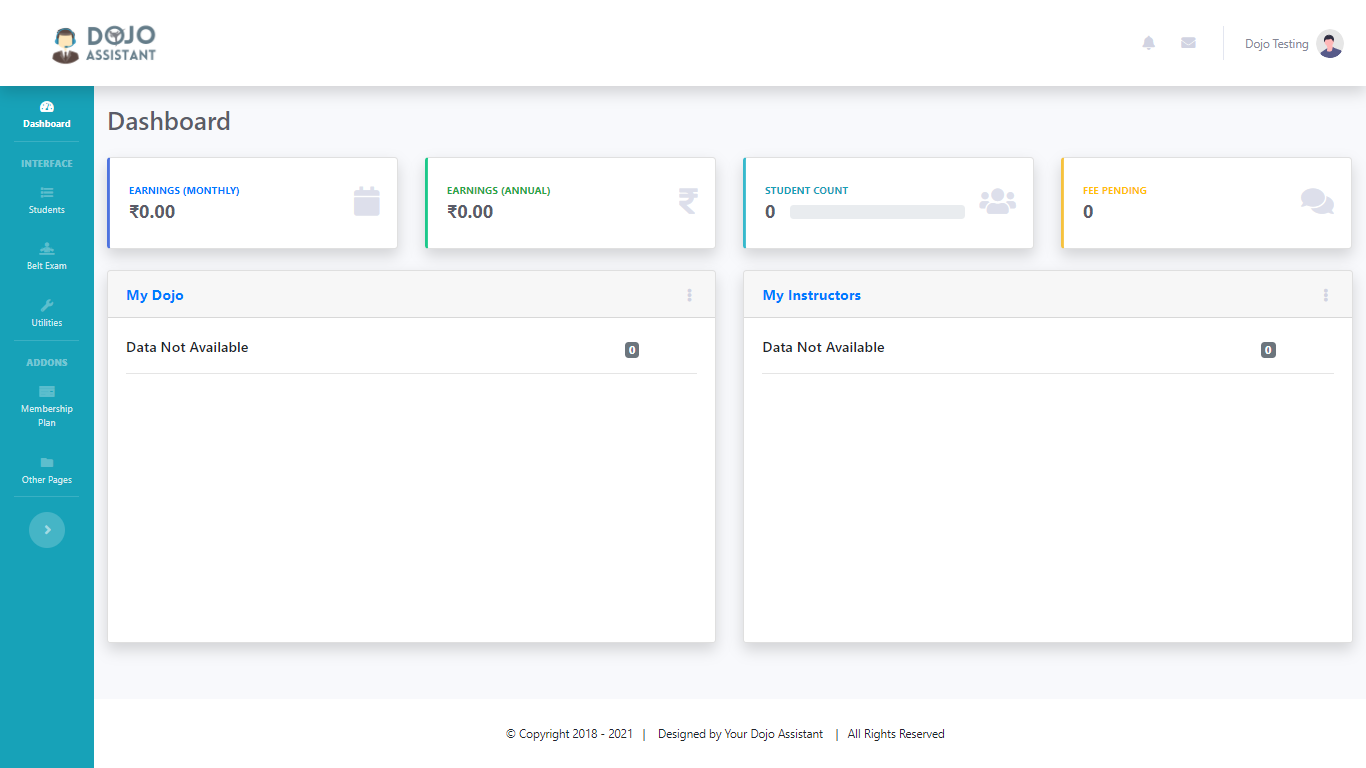Expand Other Pages in the sidebar
This screenshot has height=768, width=1366.
47,470
